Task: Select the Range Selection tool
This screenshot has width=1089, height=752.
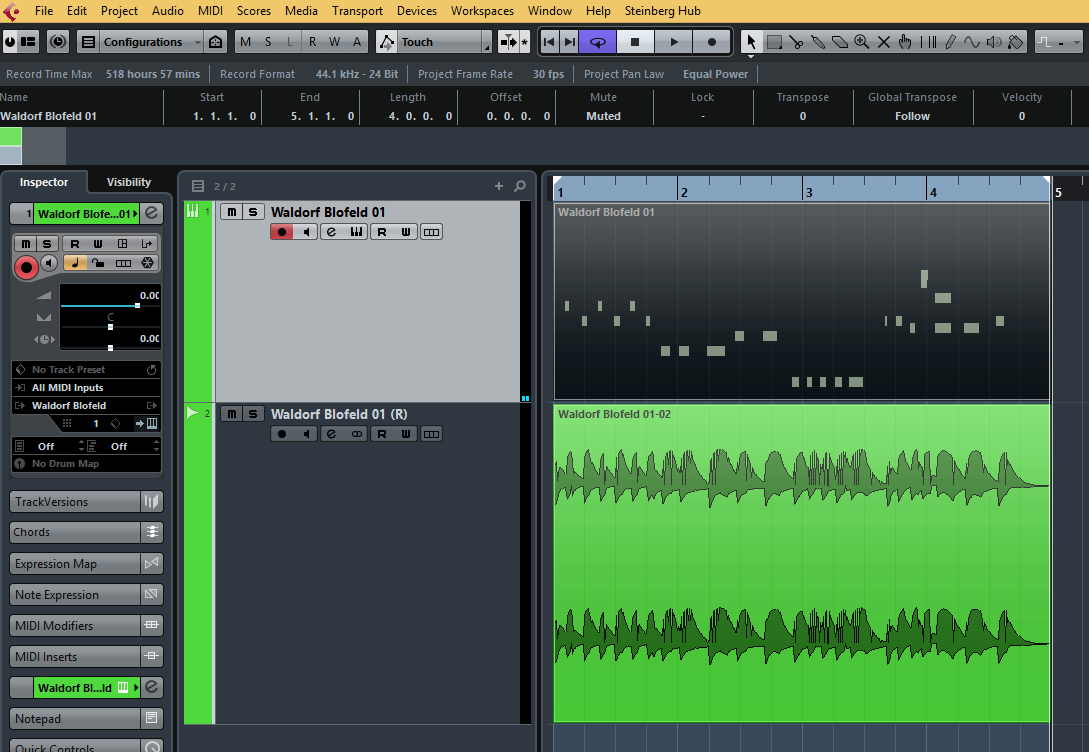Action: [774, 42]
